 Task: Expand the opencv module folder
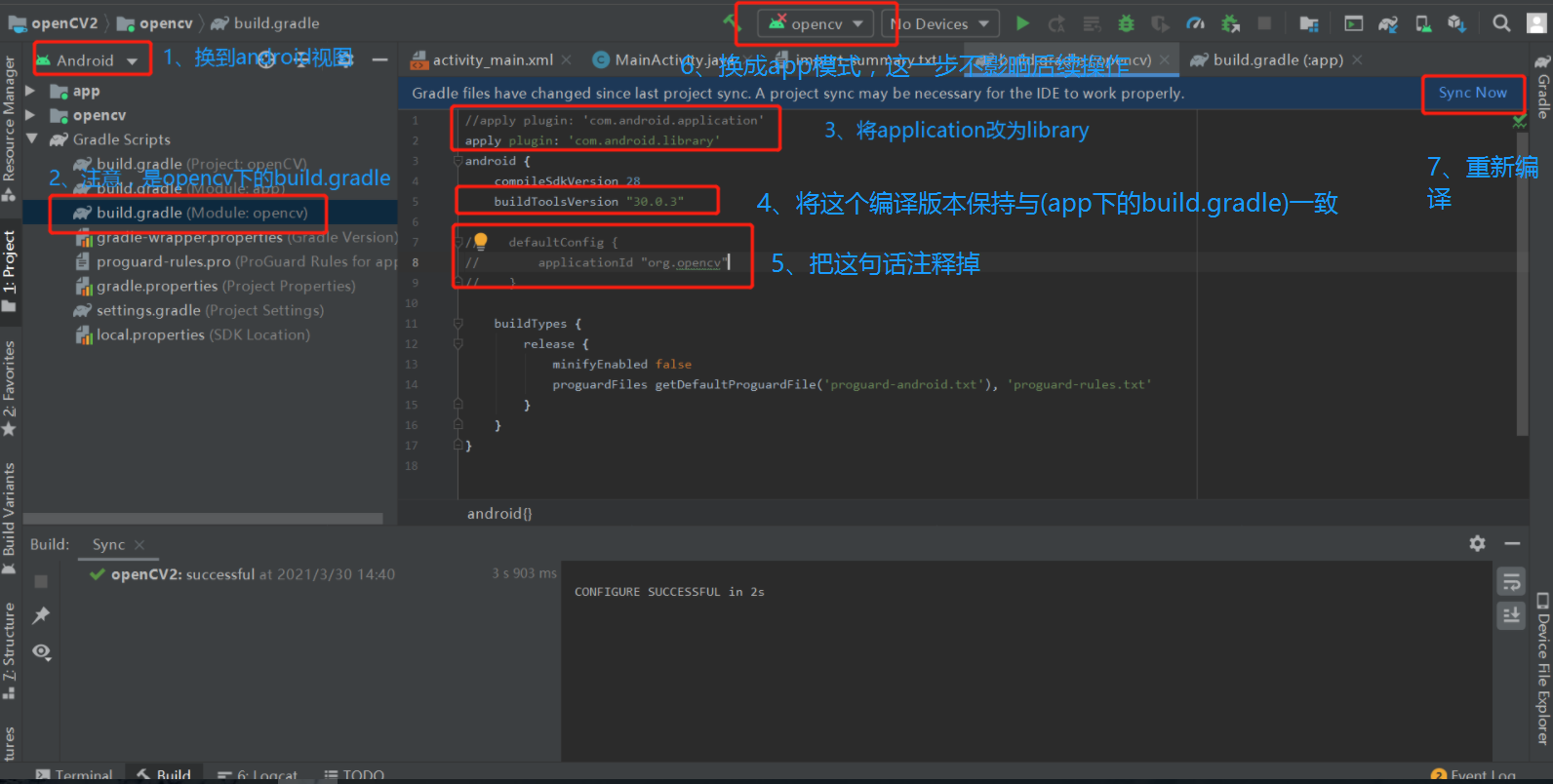[x=30, y=115]
